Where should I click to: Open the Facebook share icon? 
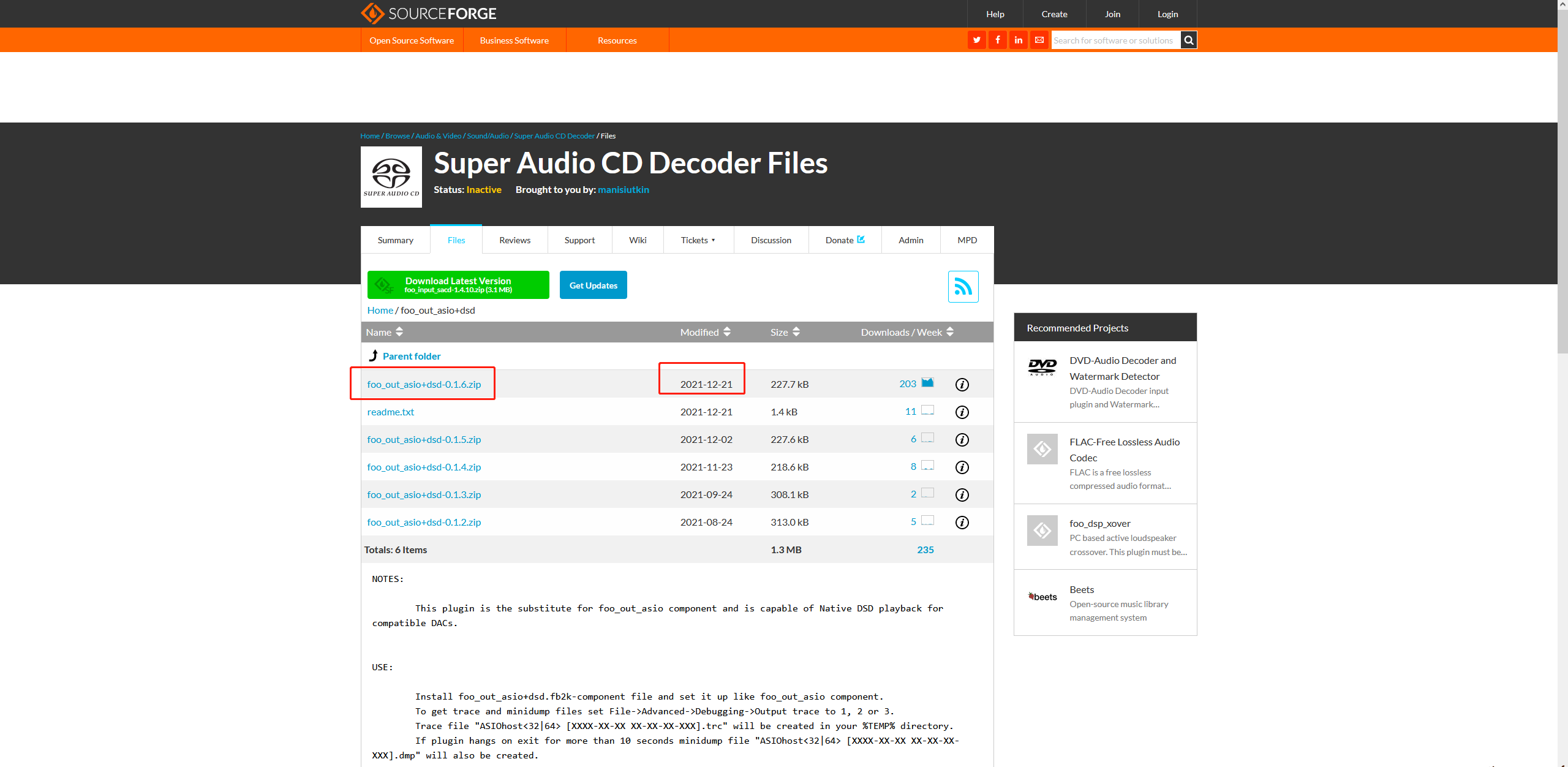click(998, 40)
